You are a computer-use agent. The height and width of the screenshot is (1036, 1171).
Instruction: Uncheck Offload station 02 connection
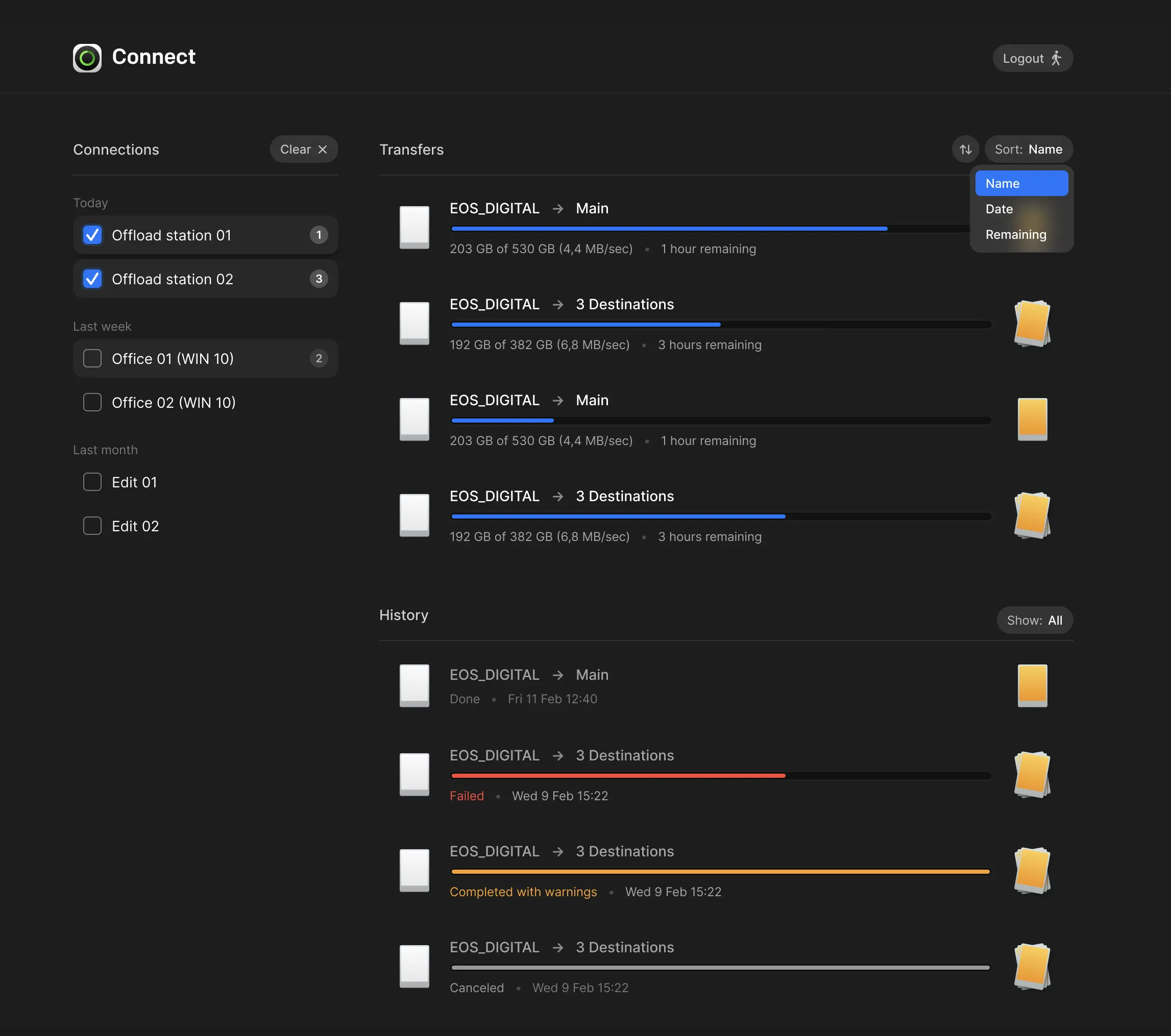(92, 279)
